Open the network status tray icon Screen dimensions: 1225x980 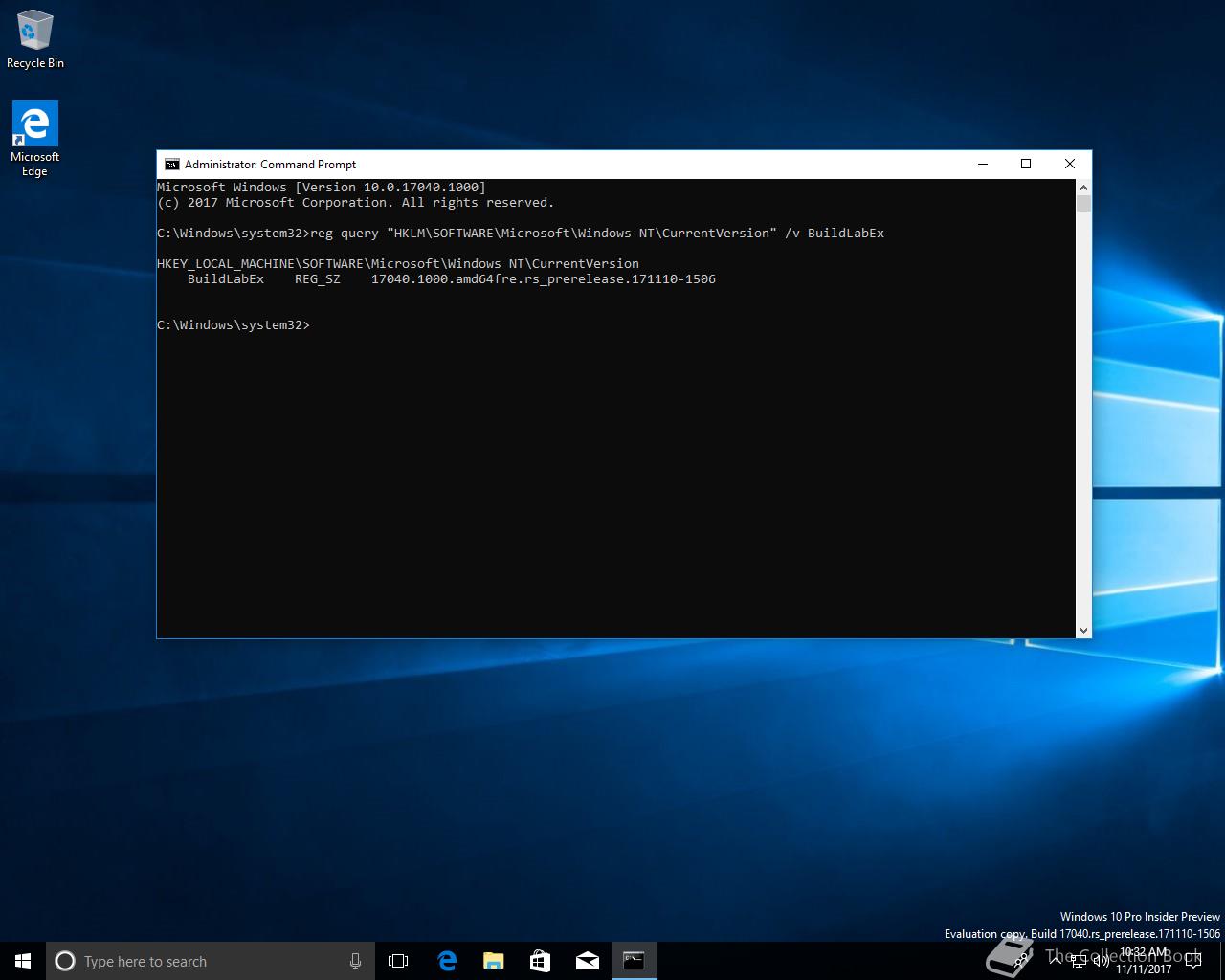pyautogui.click(x=1080, y=961)
